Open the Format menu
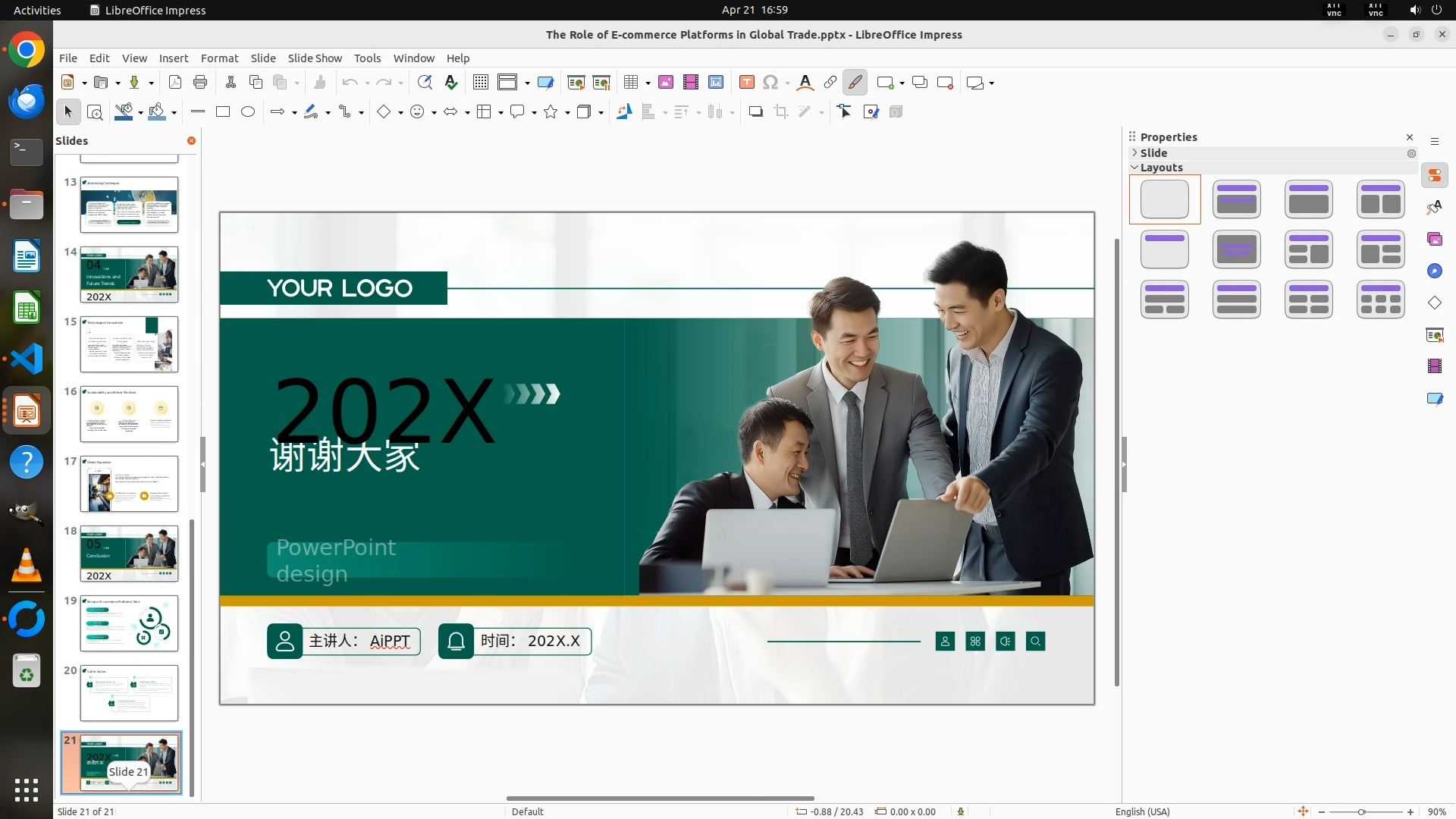 tap(219, 58)
